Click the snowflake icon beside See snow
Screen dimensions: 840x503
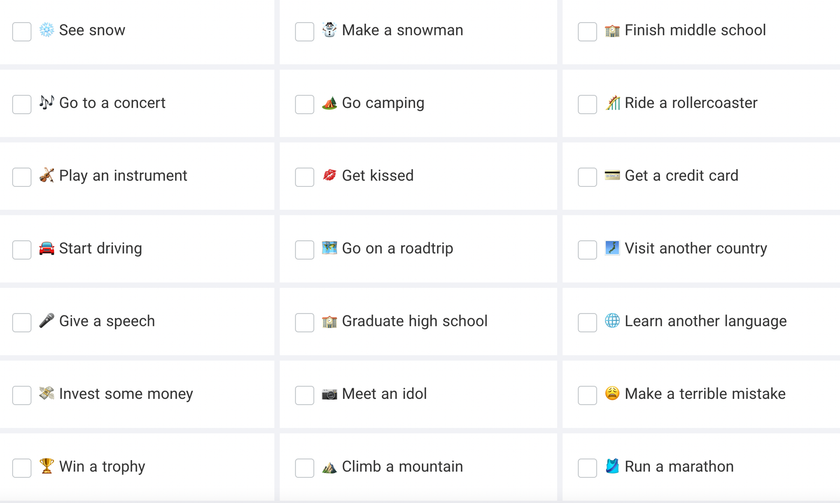click(47, 30)
